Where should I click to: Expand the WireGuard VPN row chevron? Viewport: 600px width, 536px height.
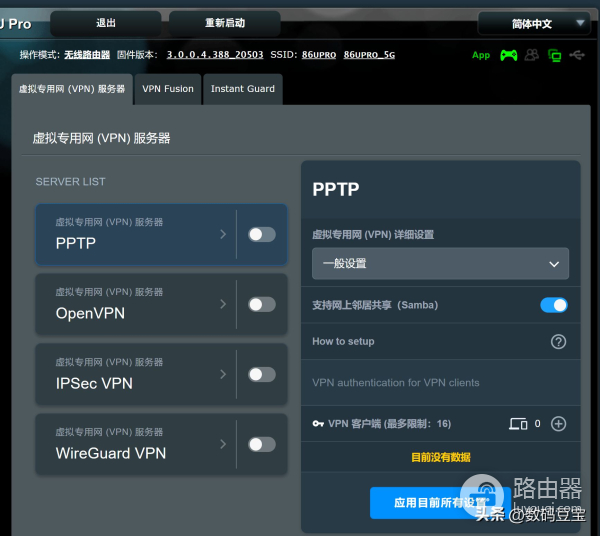223,444
